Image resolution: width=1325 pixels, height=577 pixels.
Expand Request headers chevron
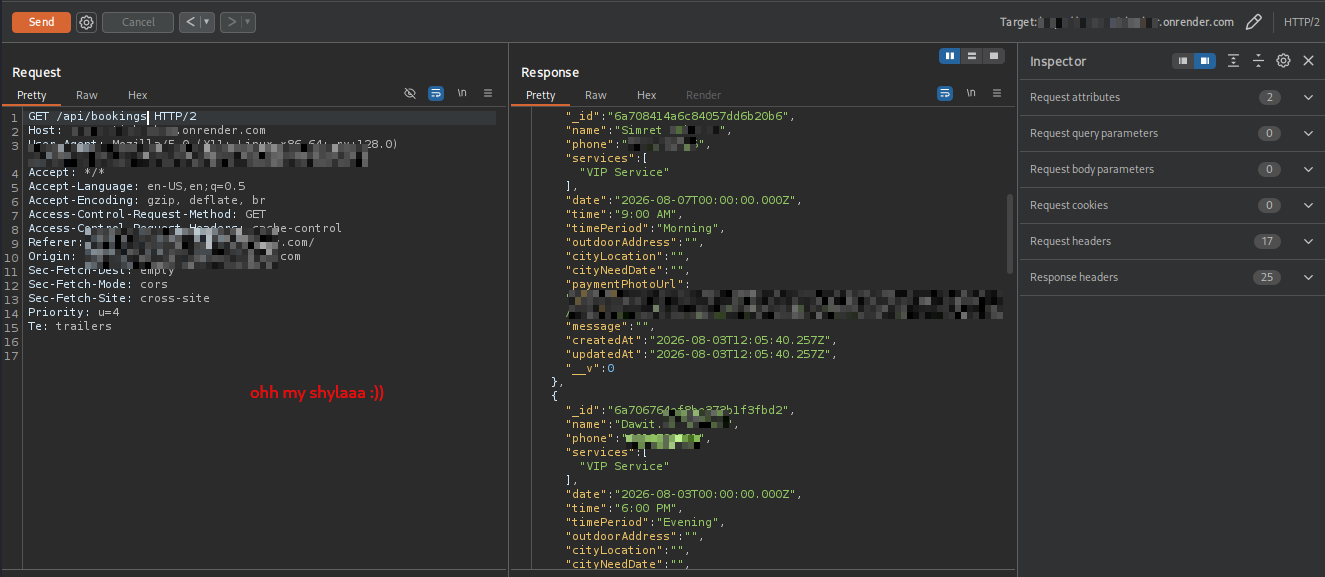1308,241
